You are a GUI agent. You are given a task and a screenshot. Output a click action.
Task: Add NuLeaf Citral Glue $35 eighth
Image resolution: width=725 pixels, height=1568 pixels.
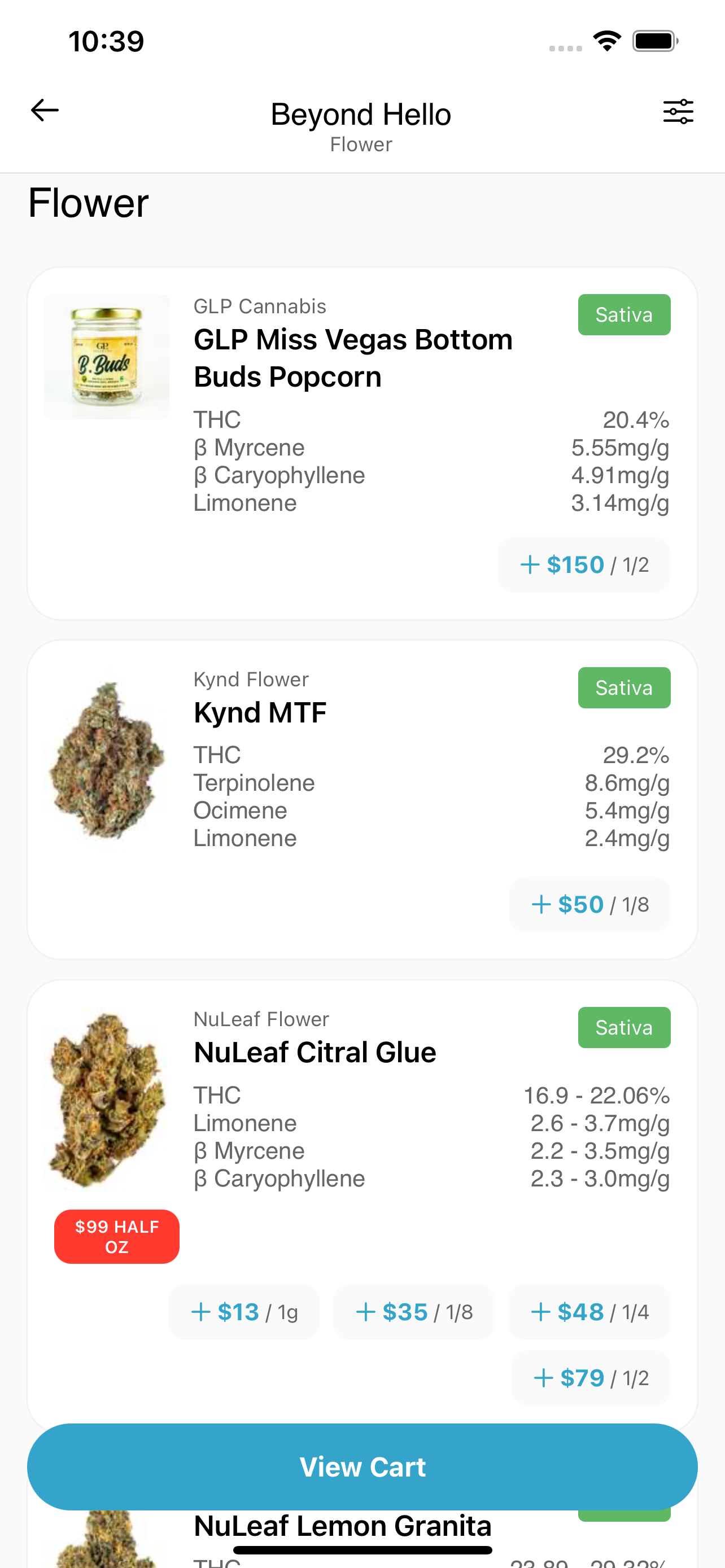coord(413,1312)
